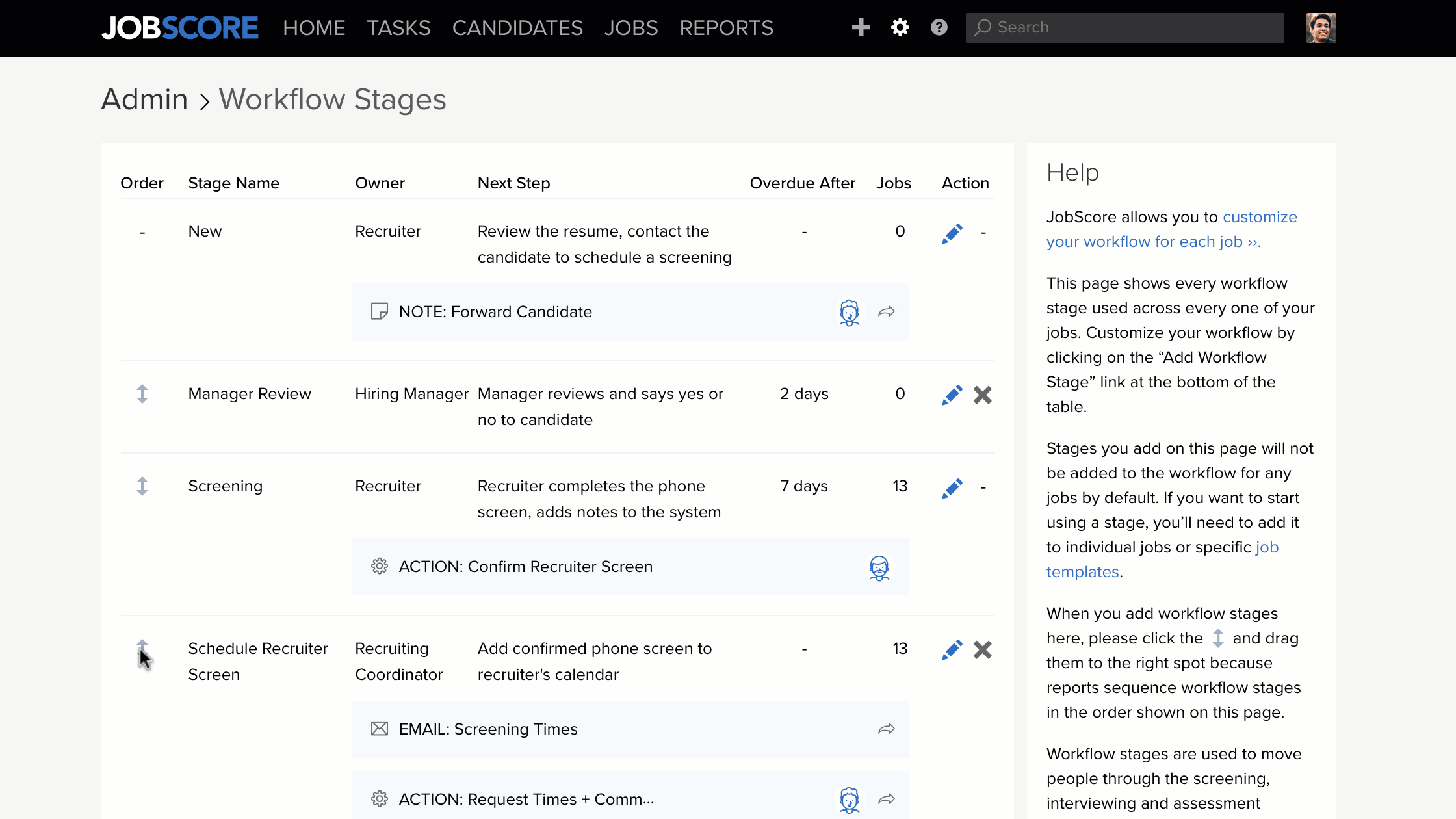Open the help question mark icon

(939, 27)
